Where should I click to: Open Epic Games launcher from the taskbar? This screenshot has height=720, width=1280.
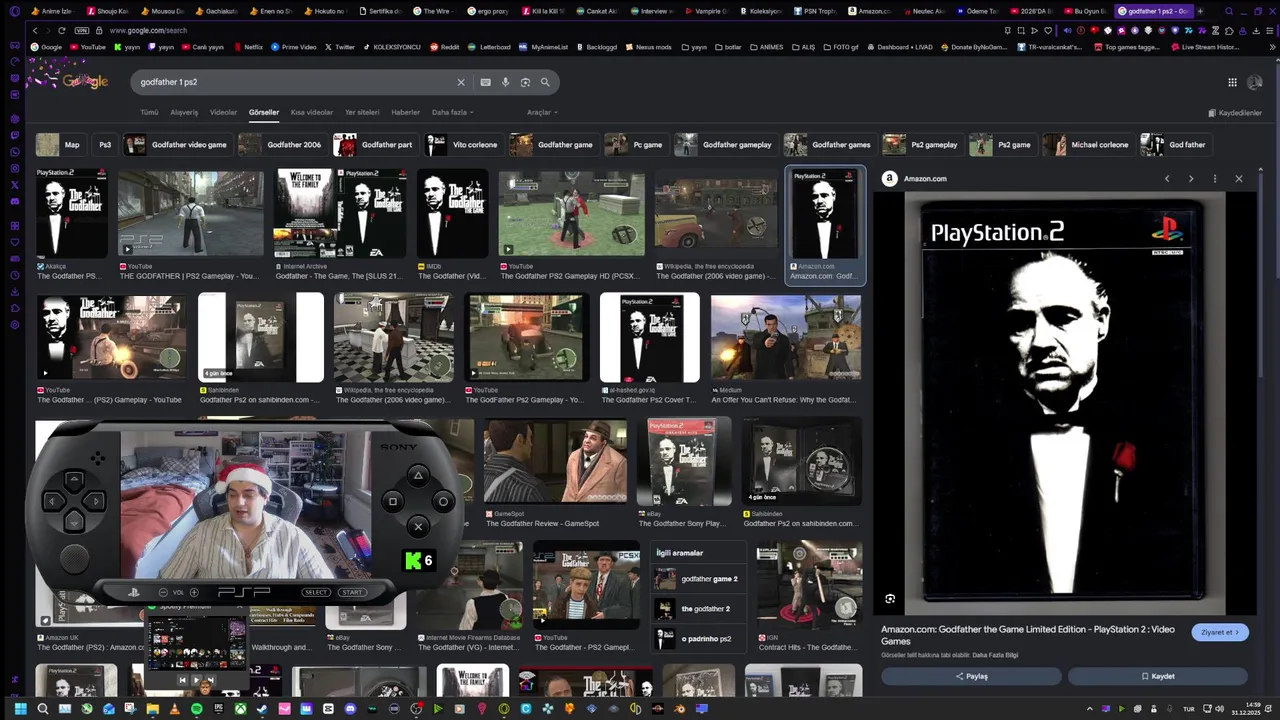(218, 709)
